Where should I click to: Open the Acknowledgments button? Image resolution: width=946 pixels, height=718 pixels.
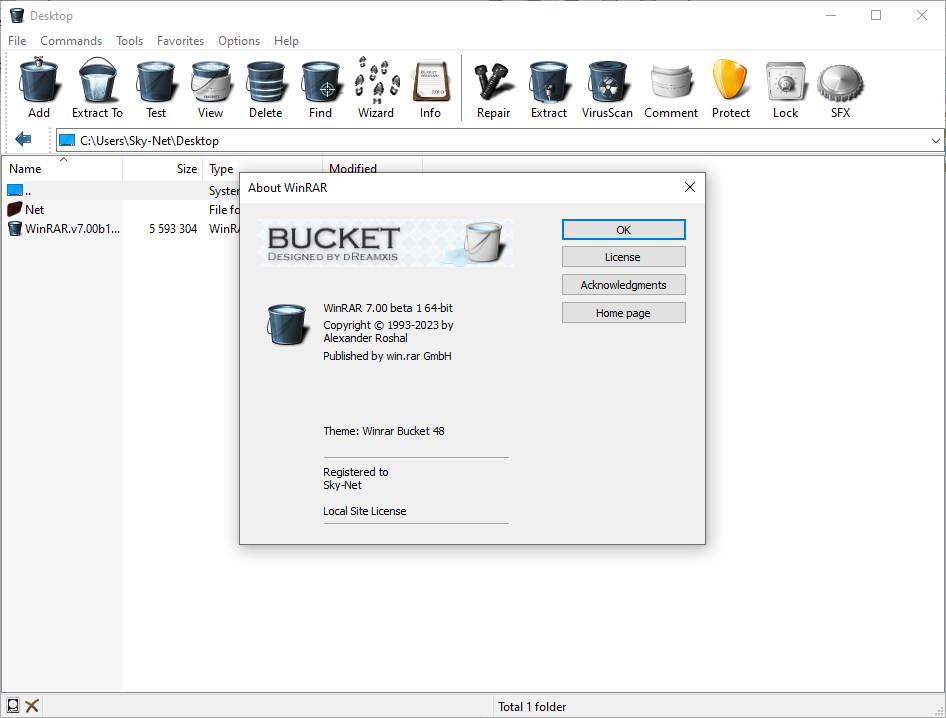tap(623, 285)
